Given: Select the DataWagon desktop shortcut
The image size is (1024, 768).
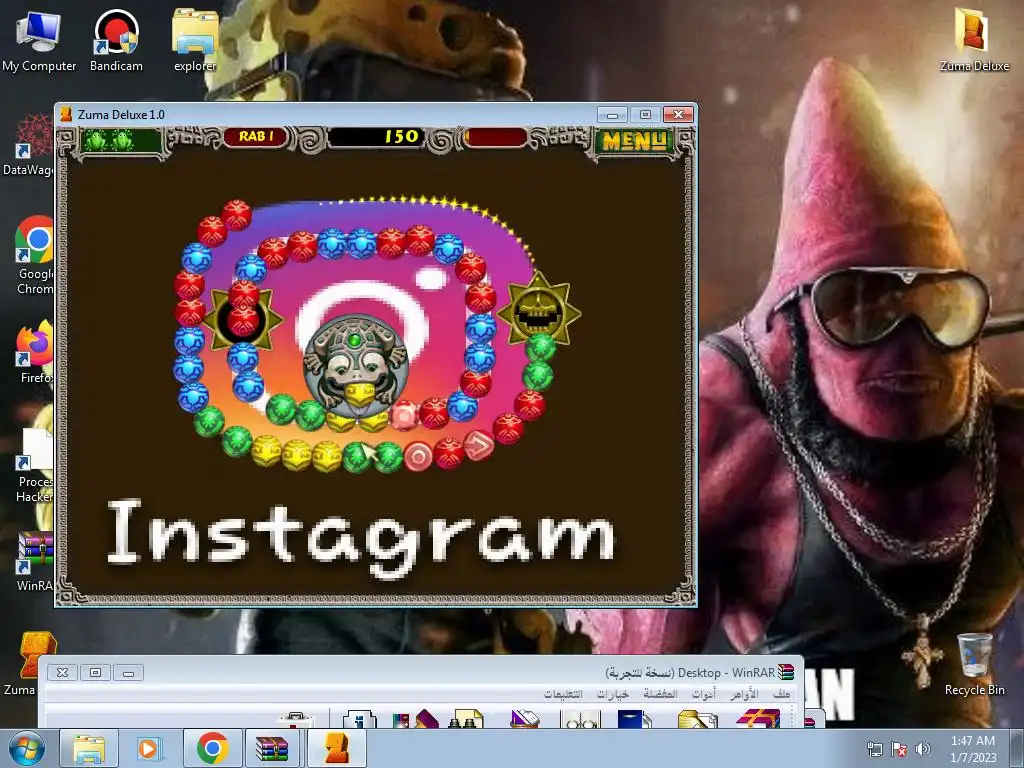Looking at the screenshot, I should [29, 145].
